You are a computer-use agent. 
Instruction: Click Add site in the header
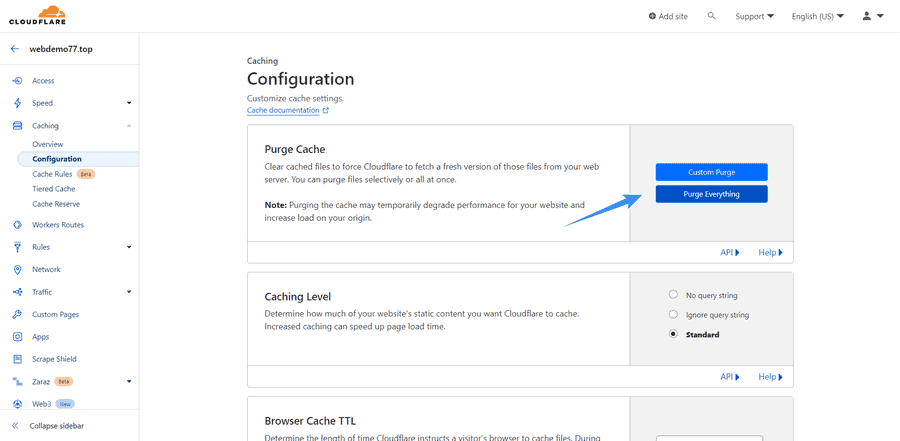click(668, 16)
